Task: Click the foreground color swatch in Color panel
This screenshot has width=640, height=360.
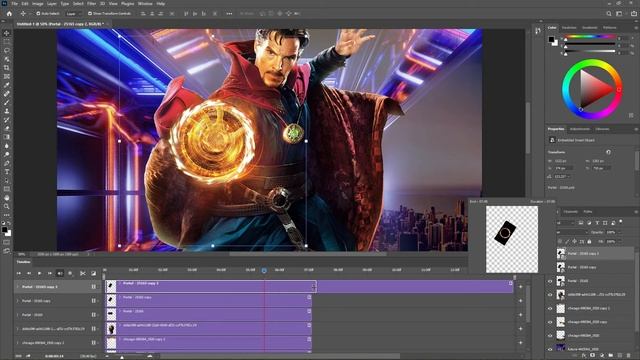Action: (551, 40)
